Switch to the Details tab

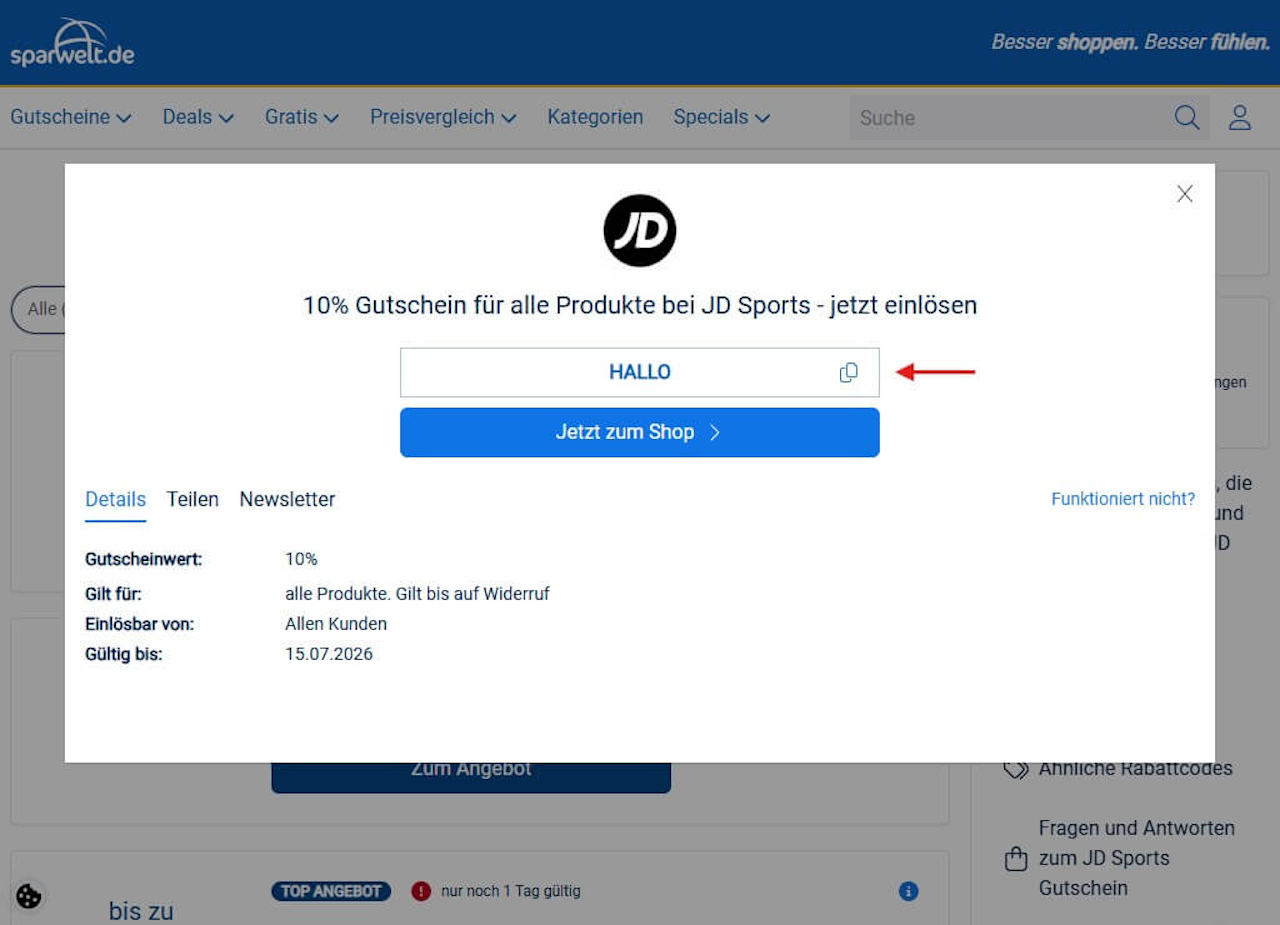tap(116, 499)
